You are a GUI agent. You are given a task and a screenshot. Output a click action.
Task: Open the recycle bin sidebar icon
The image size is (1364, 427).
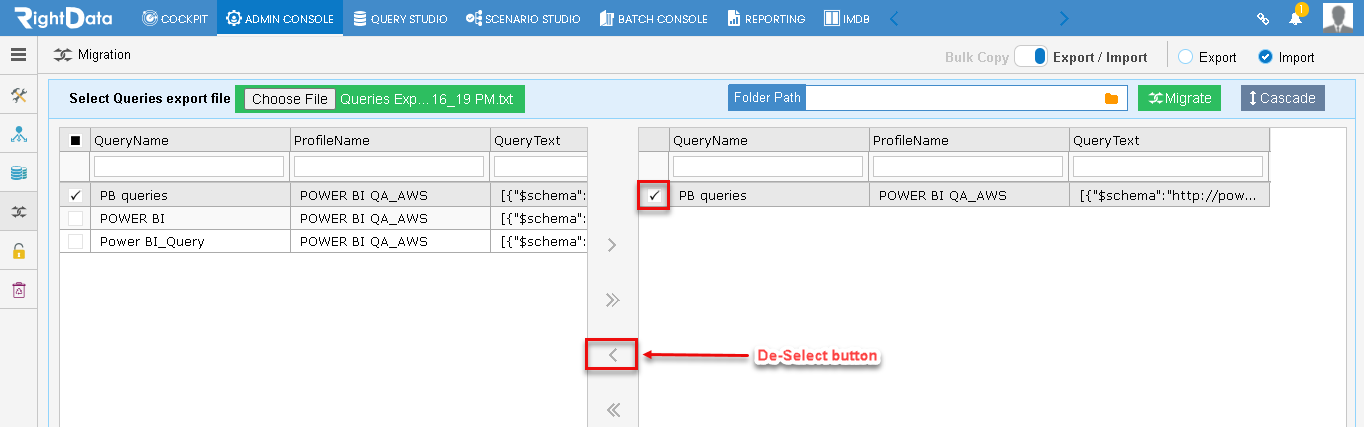pyautogui.click(x=18, y=290)
